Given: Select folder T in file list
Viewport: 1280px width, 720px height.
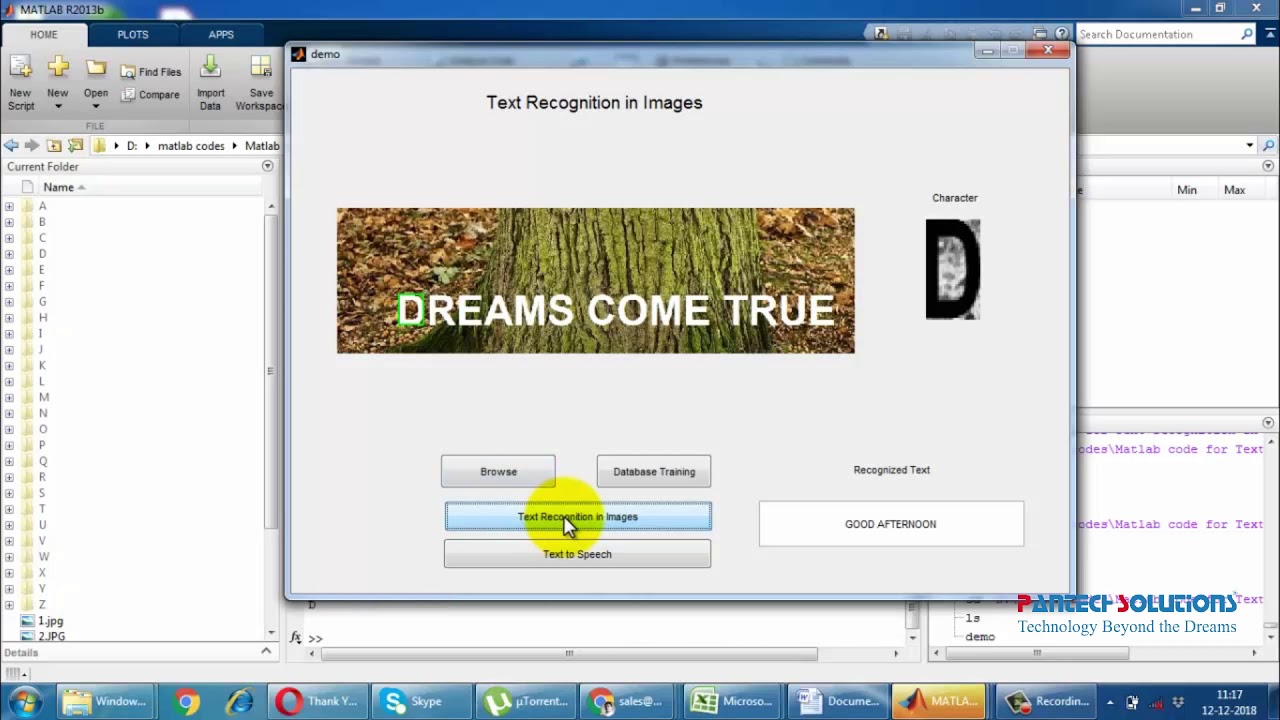Looking at the screenshot, I should [42, 509].
